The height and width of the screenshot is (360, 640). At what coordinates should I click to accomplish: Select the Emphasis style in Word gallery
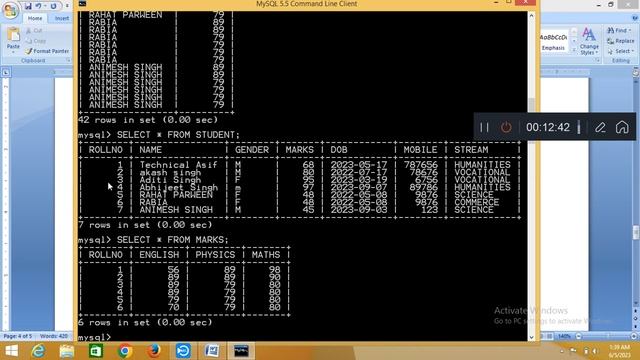pos(553,41)
